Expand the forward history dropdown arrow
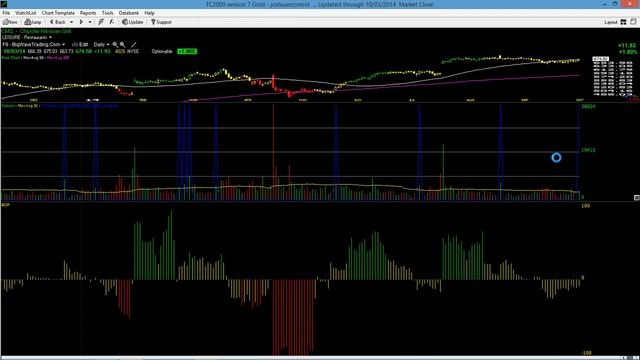The image size is (640, 360). pyautogui.click(x=90, y=22)
